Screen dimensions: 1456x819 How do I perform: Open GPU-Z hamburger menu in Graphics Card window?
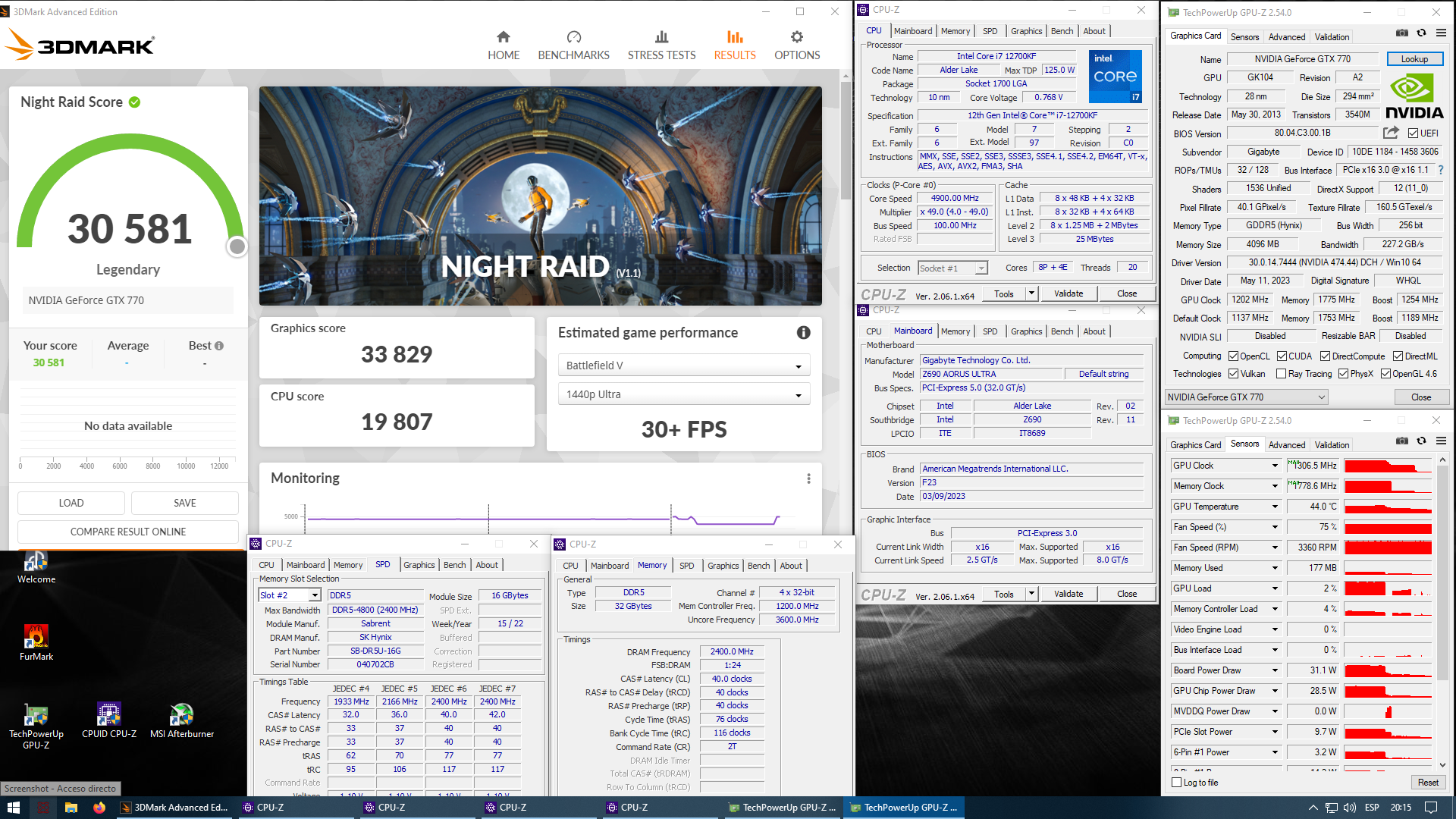[x=1441, y=33]
